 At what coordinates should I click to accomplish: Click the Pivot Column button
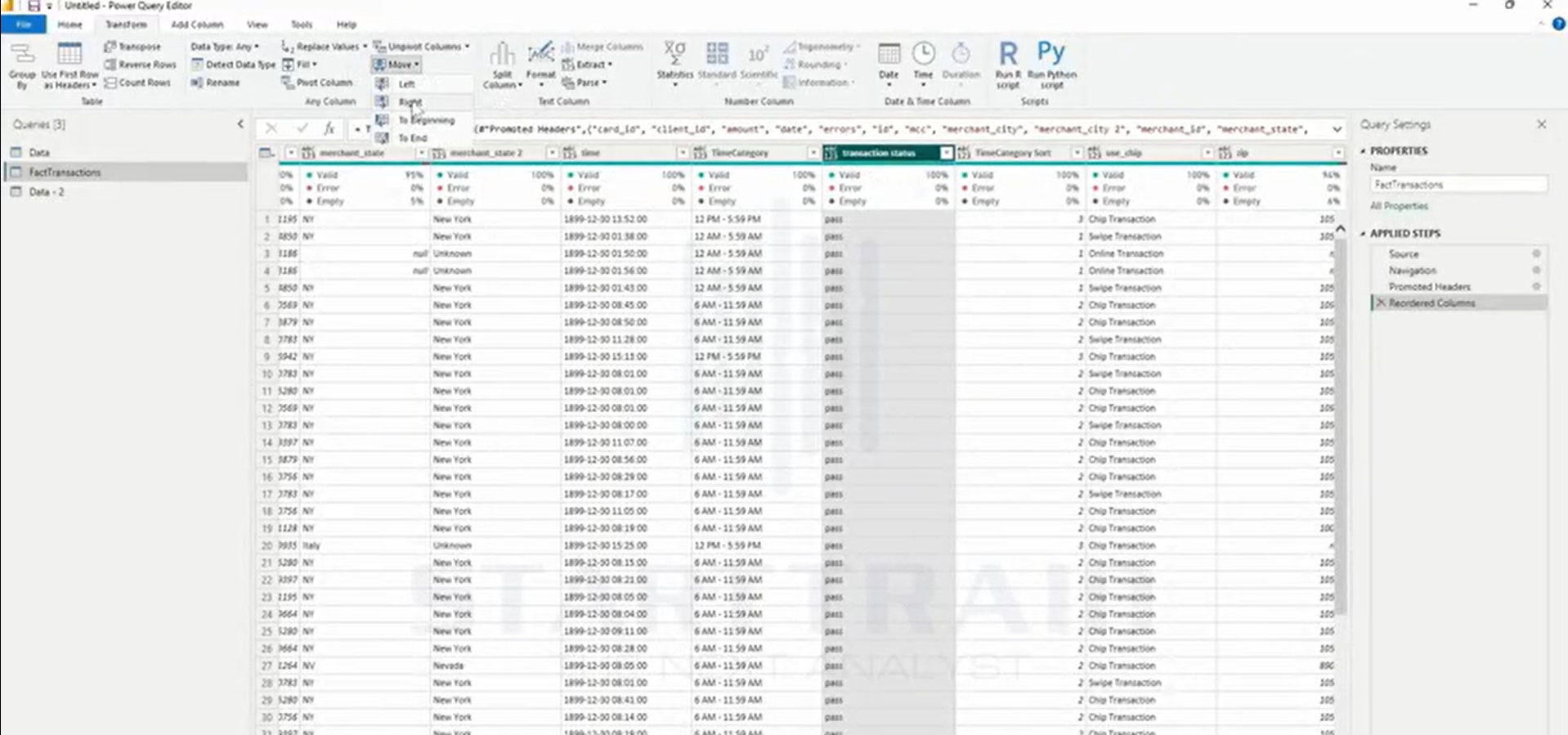317,83
